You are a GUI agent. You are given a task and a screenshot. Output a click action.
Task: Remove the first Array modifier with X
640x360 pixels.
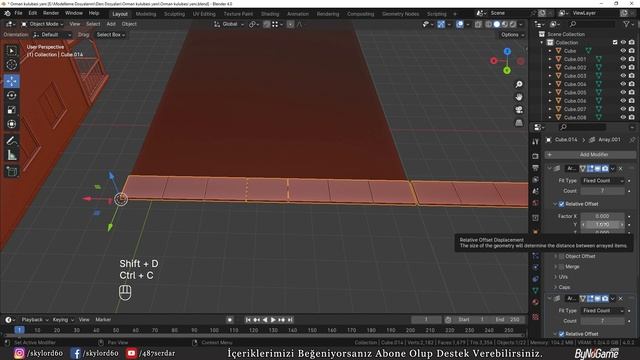[x=620, y=169]
